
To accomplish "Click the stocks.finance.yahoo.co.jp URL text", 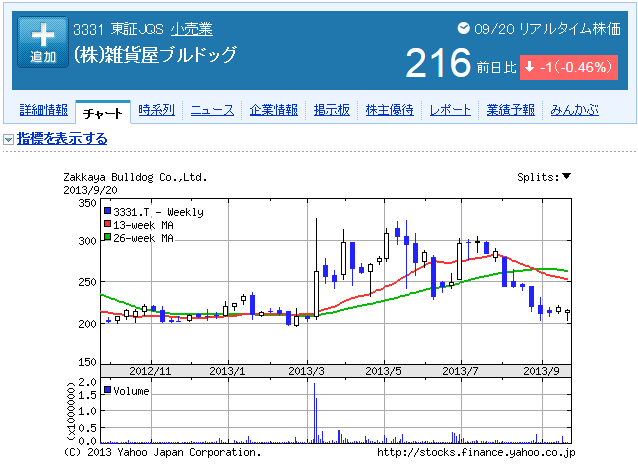I will pos(476,453).
